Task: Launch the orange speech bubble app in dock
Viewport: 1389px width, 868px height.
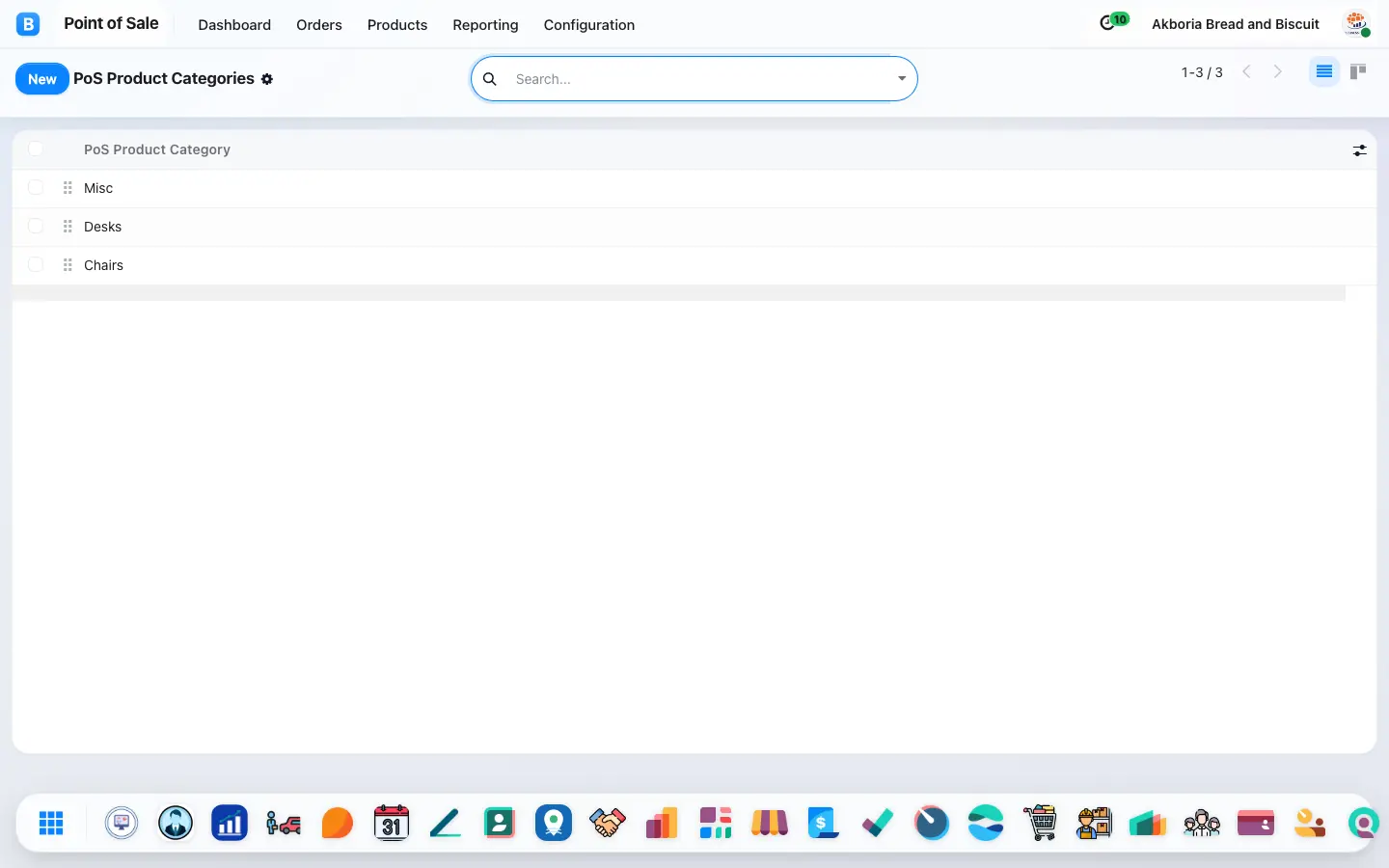Action: point(338,823)
